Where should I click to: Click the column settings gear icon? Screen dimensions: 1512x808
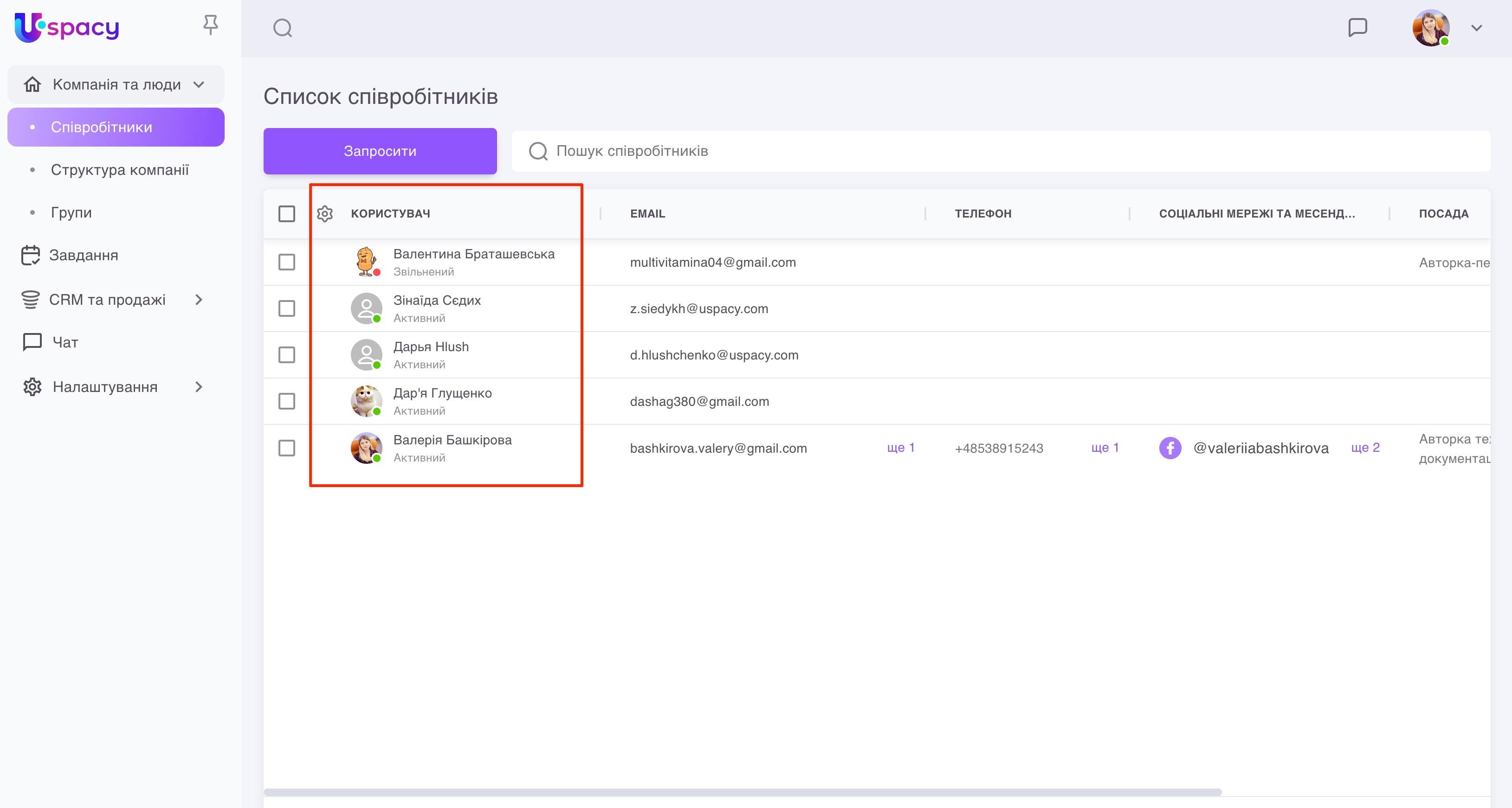[x=324, y=213]
